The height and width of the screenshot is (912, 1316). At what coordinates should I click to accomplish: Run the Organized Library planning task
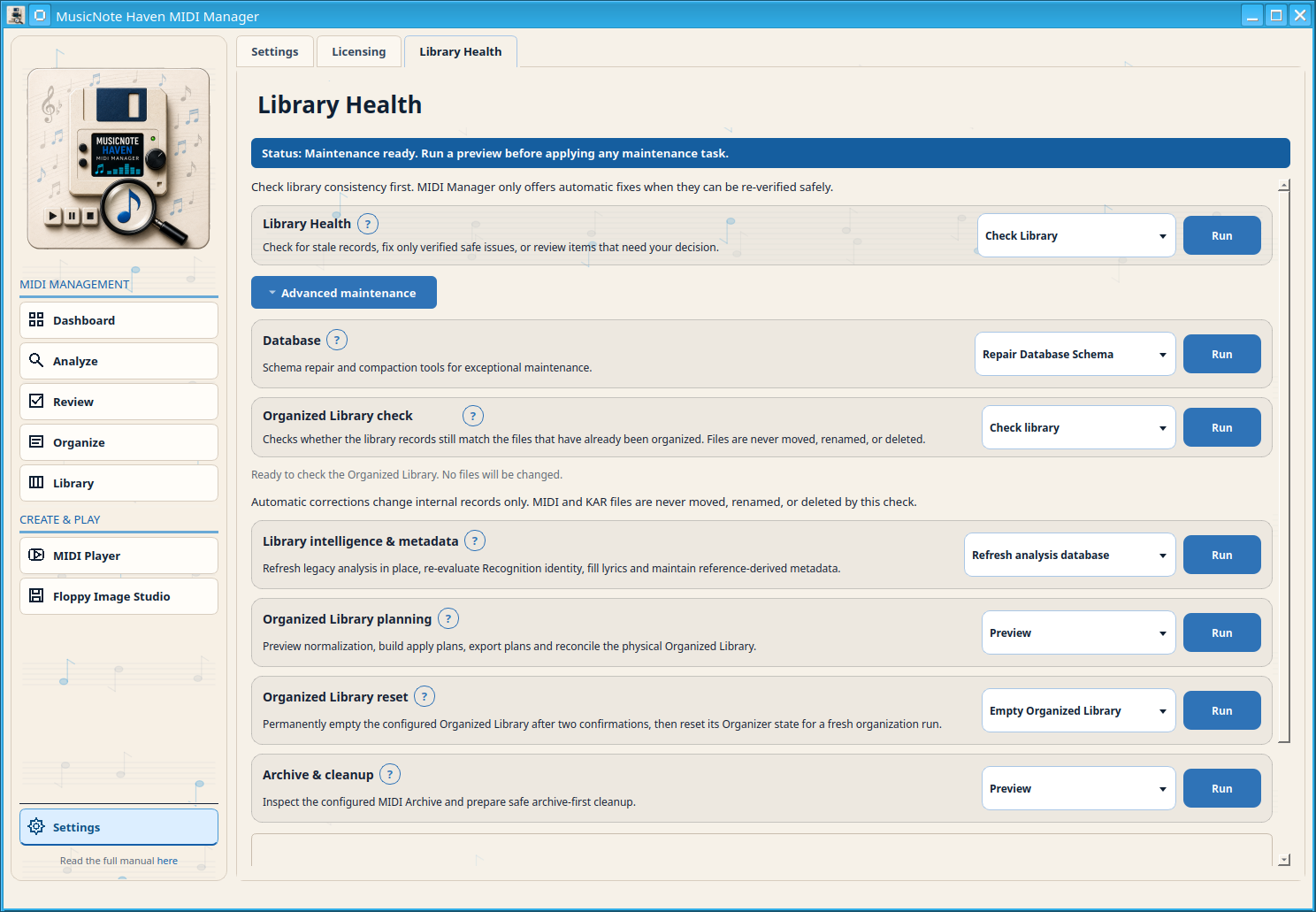click(x=1222, y=632)
